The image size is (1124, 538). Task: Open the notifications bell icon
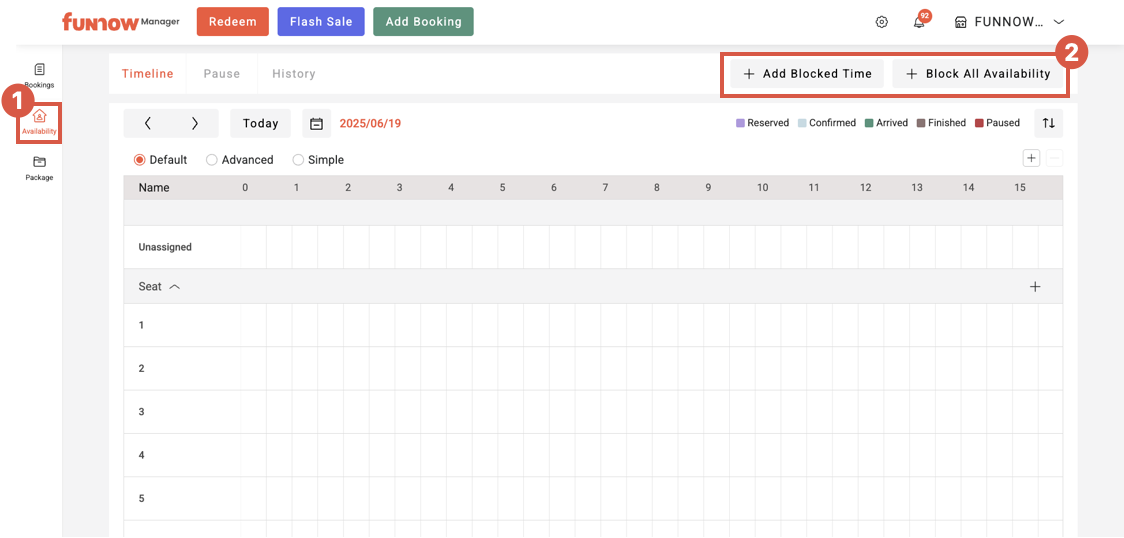coord(919,22)
